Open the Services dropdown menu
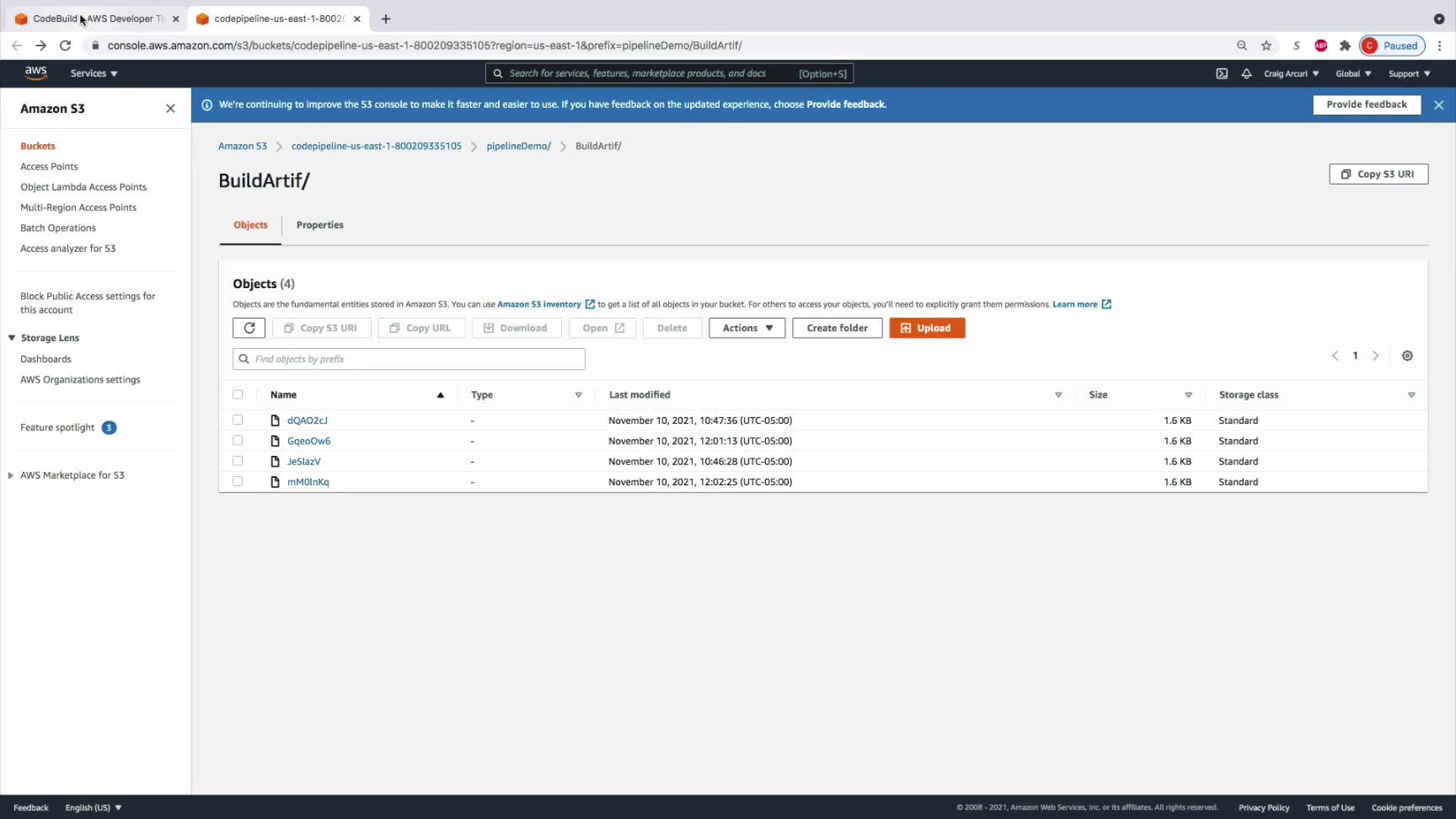Image resolution: width=1456 pixels, height=819 pixels. [94, 73]
